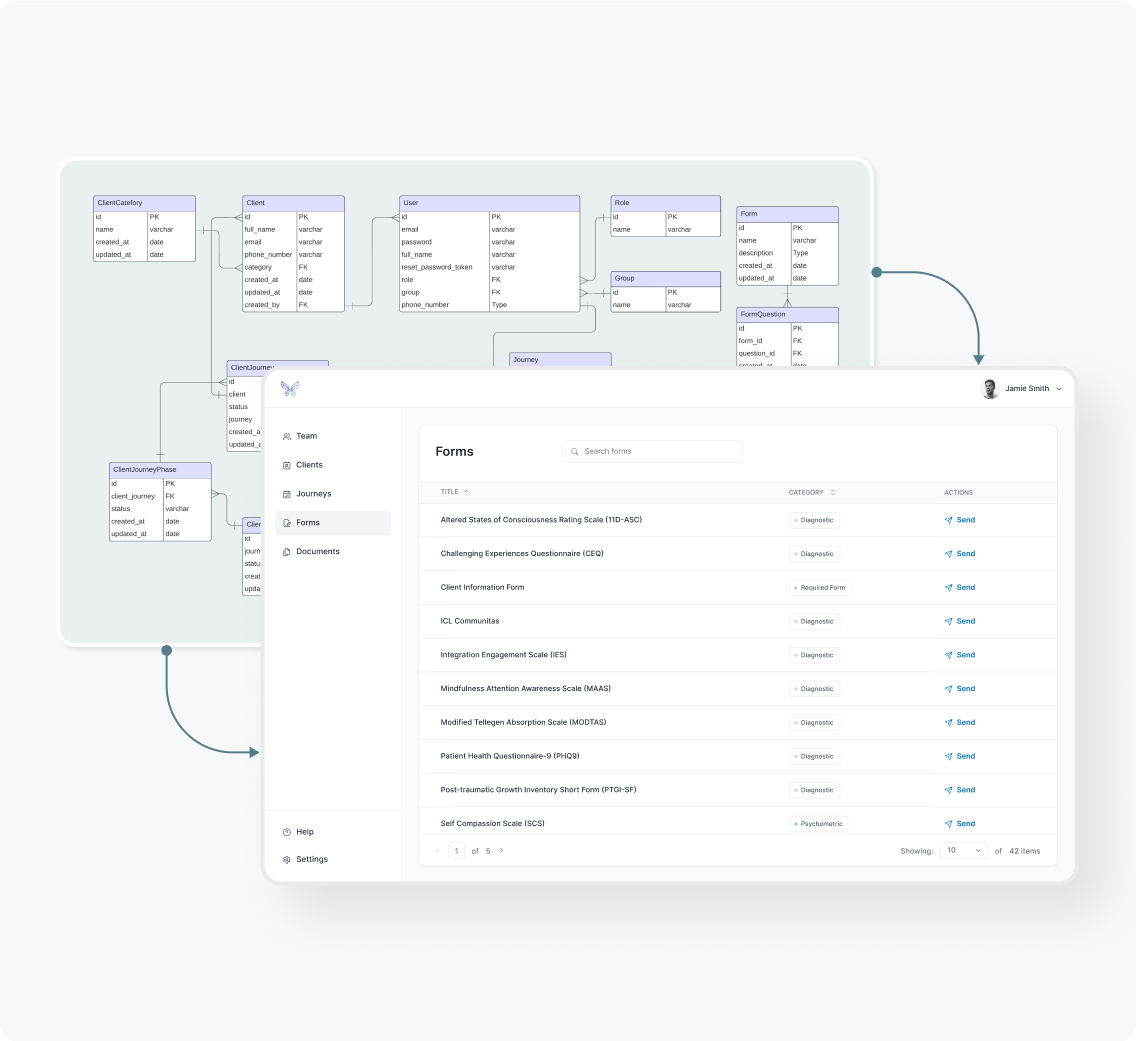This screenshot has width=1136, height=1041.
Task: Sort forms by the Title column
Action: tap(467, 492)
